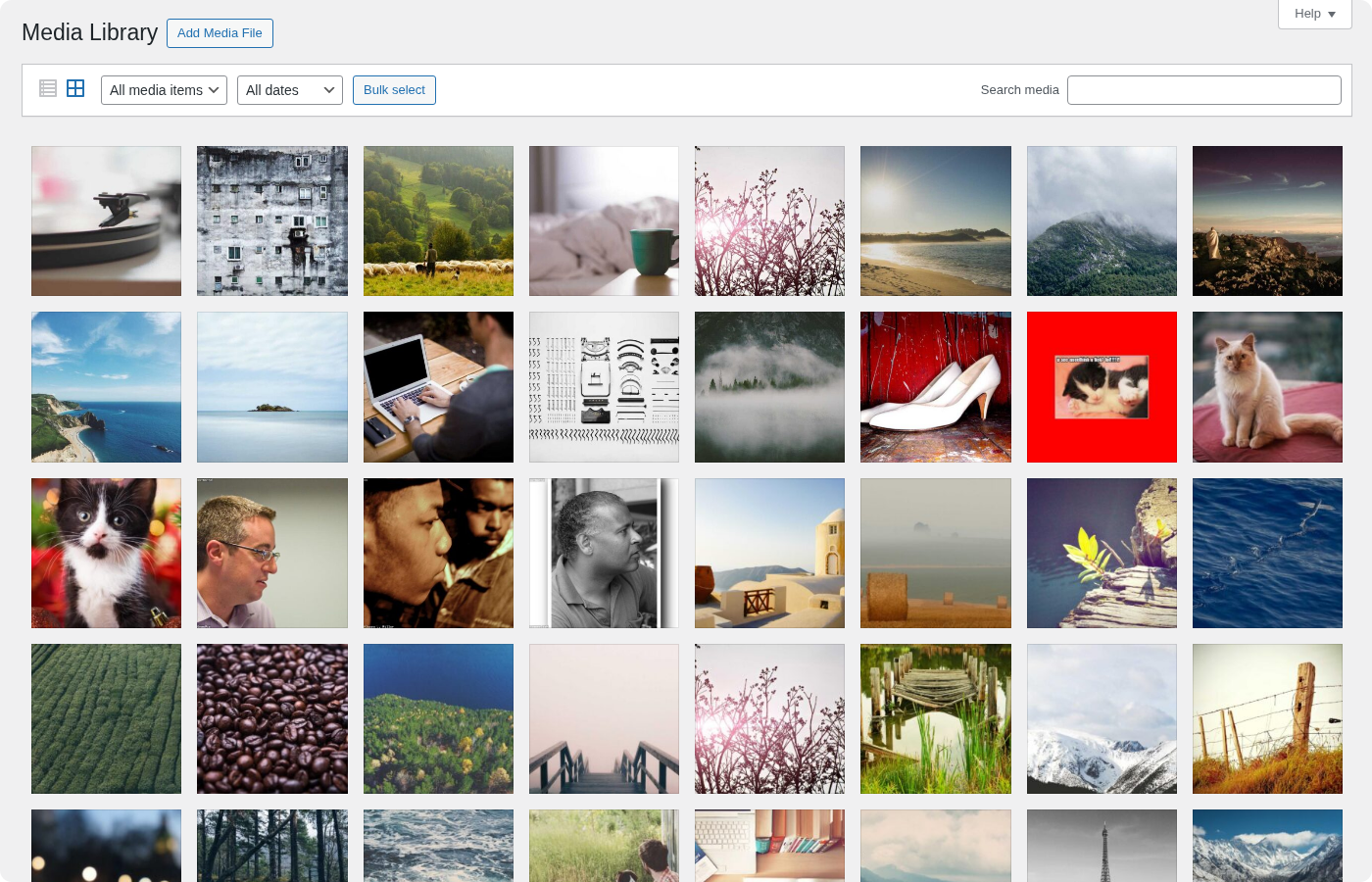Open the turntable photo thumbnail
Screen dimensions: 1372x882
106,220
